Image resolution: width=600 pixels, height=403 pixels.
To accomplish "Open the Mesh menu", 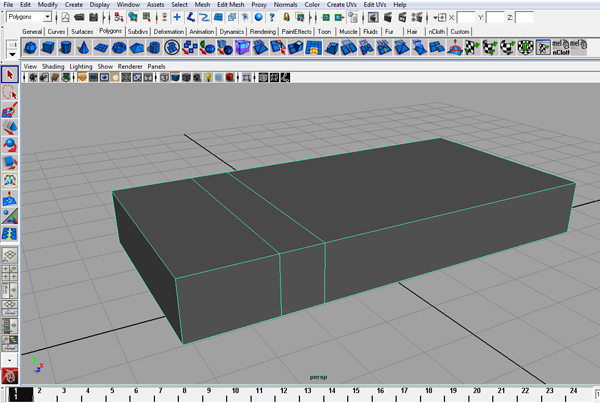I will [x=202, y=5].
